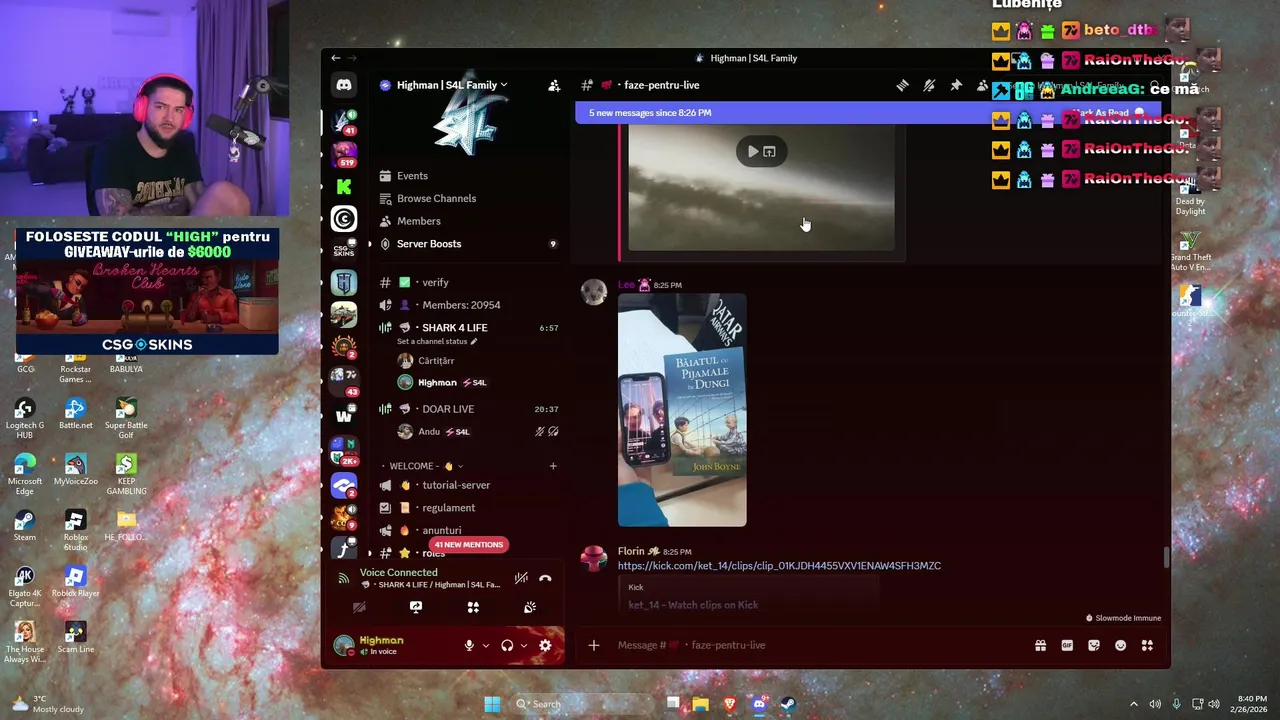Open kick.com clip link from Florin

tap(779, 566)
